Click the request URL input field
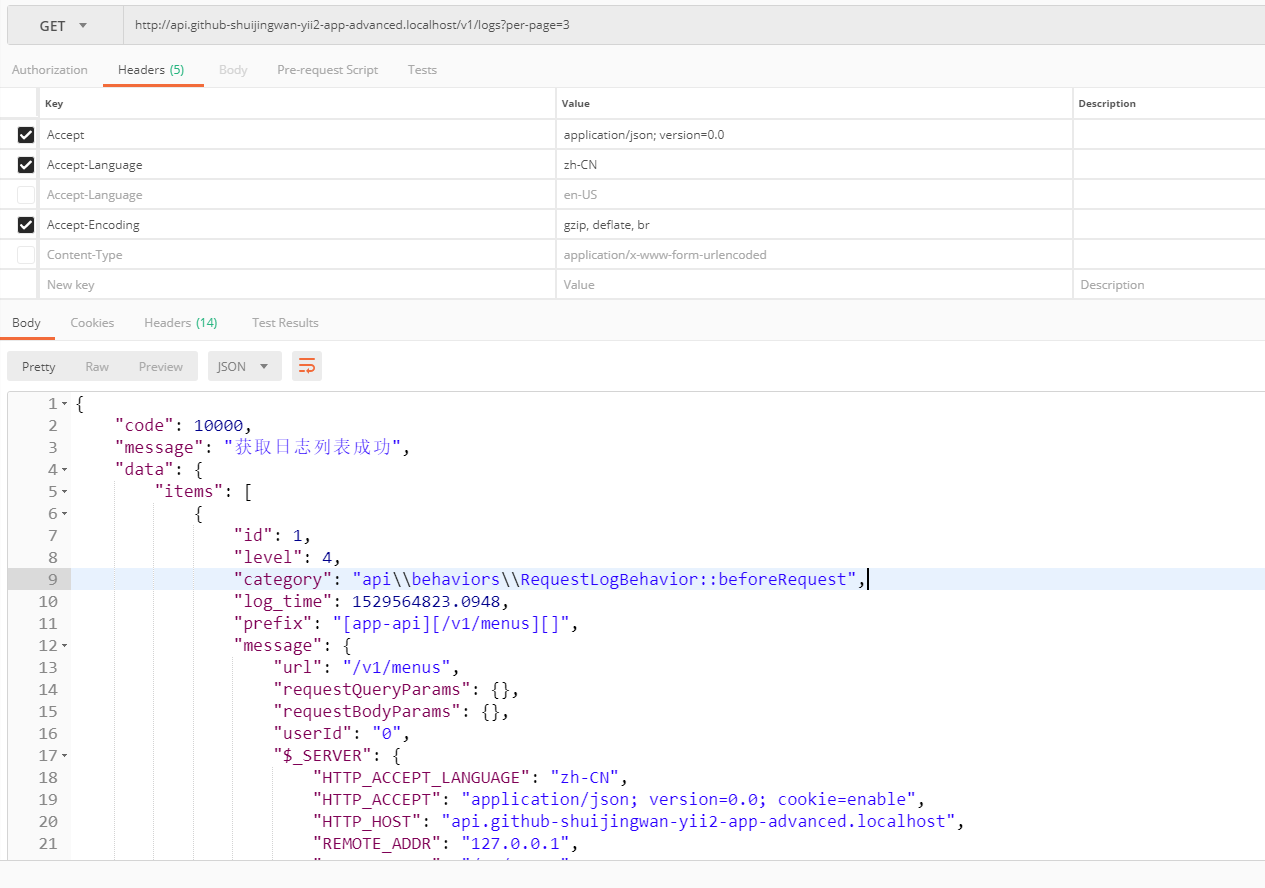This screenshot has width=1265, height=888. (690, 25)
